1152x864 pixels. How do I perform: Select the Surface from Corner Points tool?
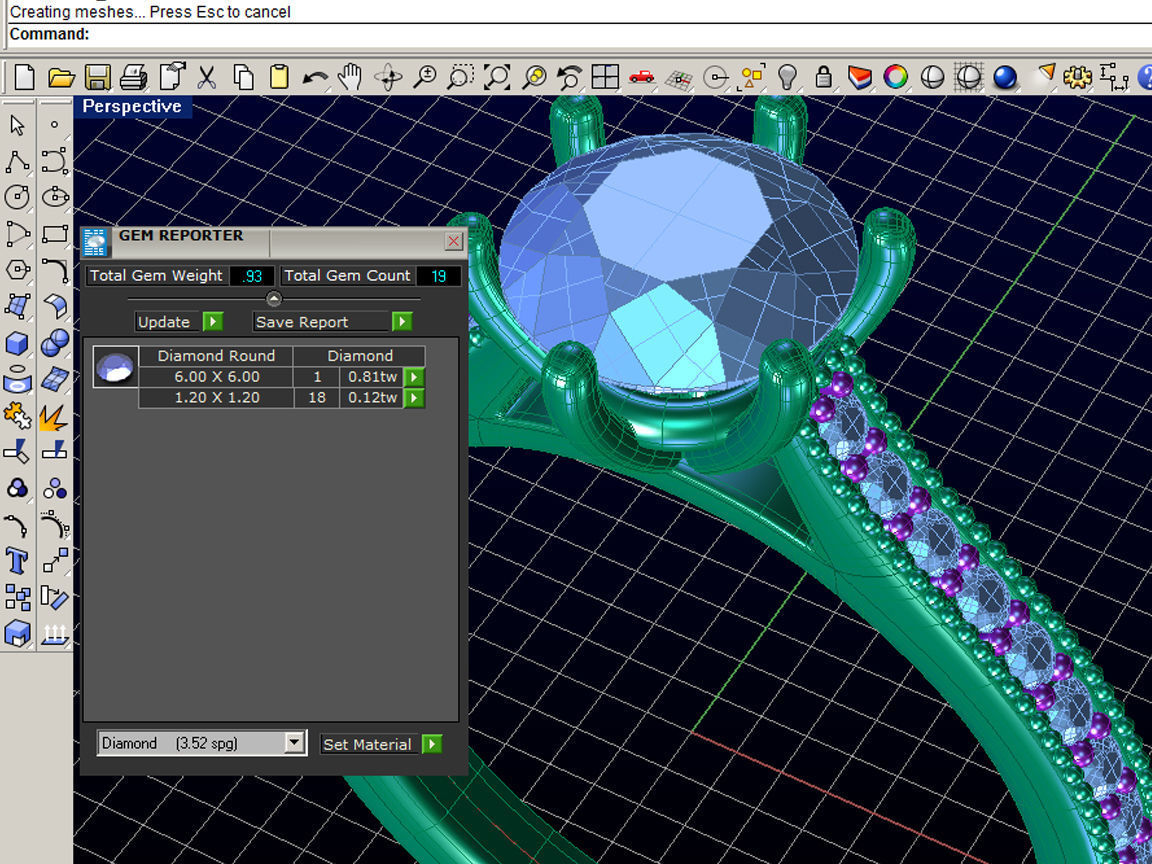pyautogui.click(x=18, y=306)
